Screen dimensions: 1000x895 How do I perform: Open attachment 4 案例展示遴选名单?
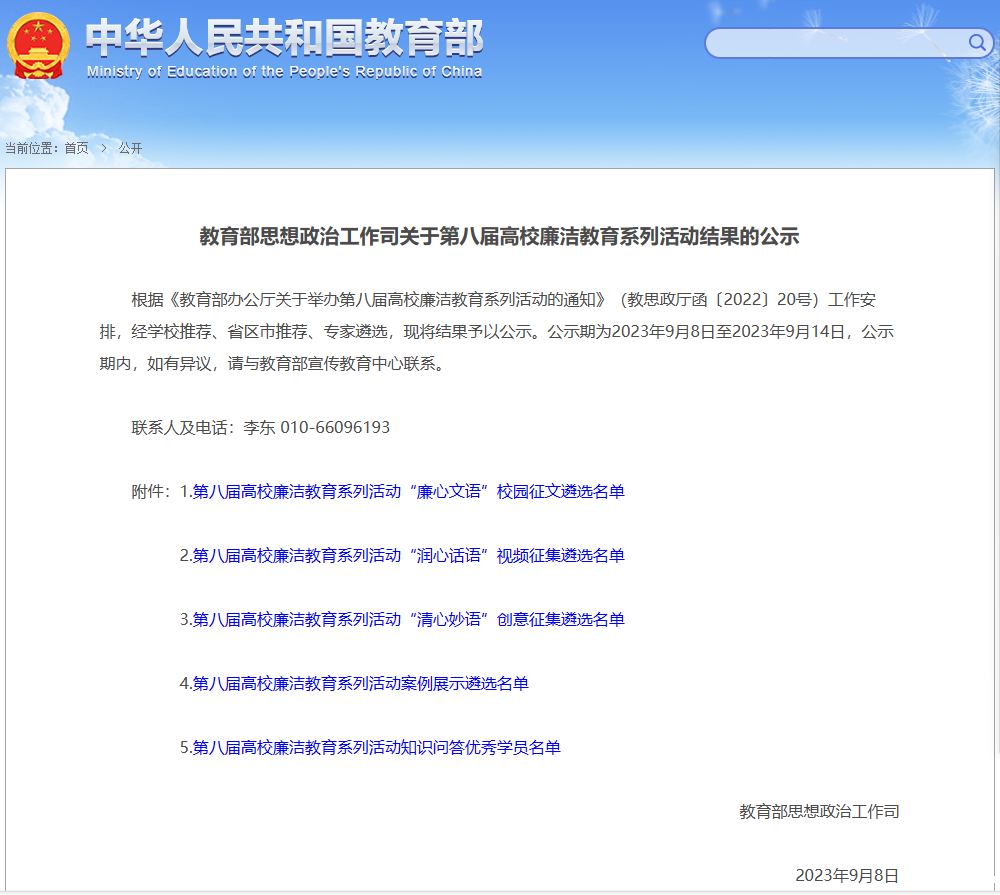(x=360, y=683)
